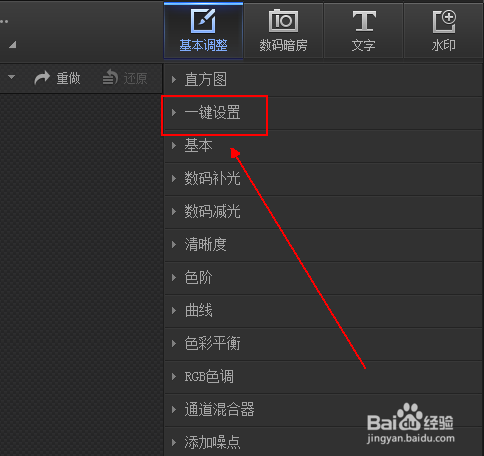The width and height of the screenshot is (484, 456).
Task: Expand the 清晰度 panel
Action: pos(323,245)
